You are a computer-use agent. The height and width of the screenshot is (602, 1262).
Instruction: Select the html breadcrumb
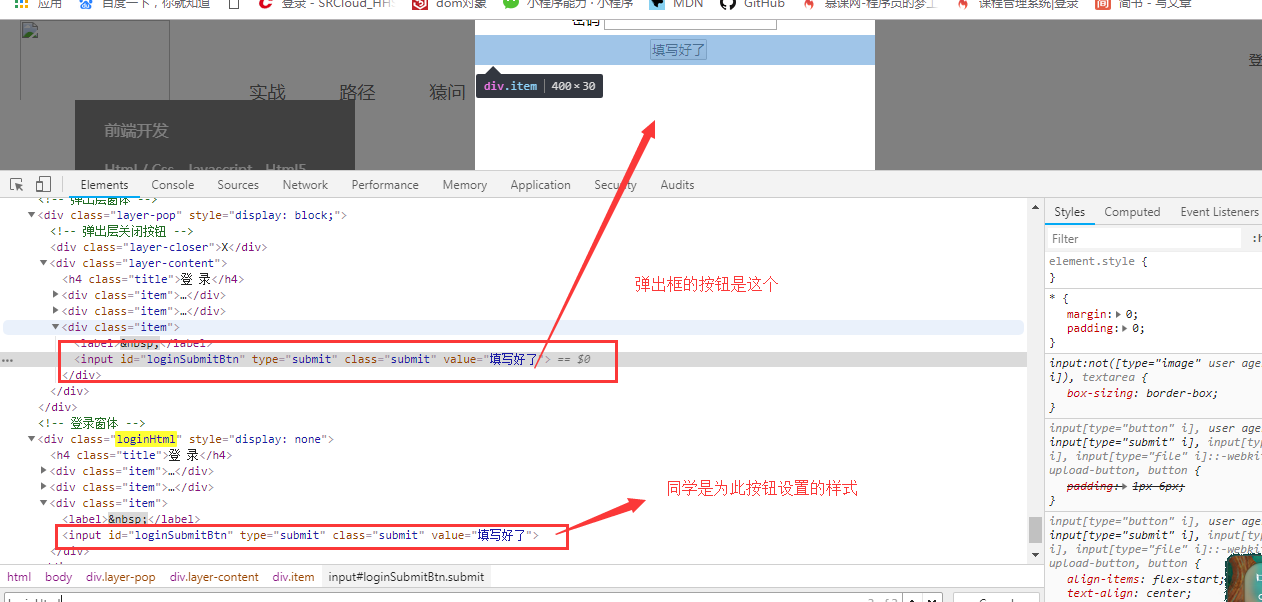click(x=19, y=577)
